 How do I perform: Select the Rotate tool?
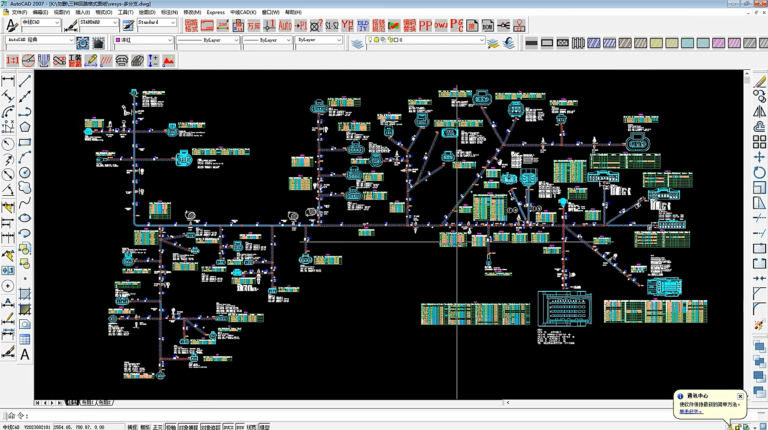point(760,172)
